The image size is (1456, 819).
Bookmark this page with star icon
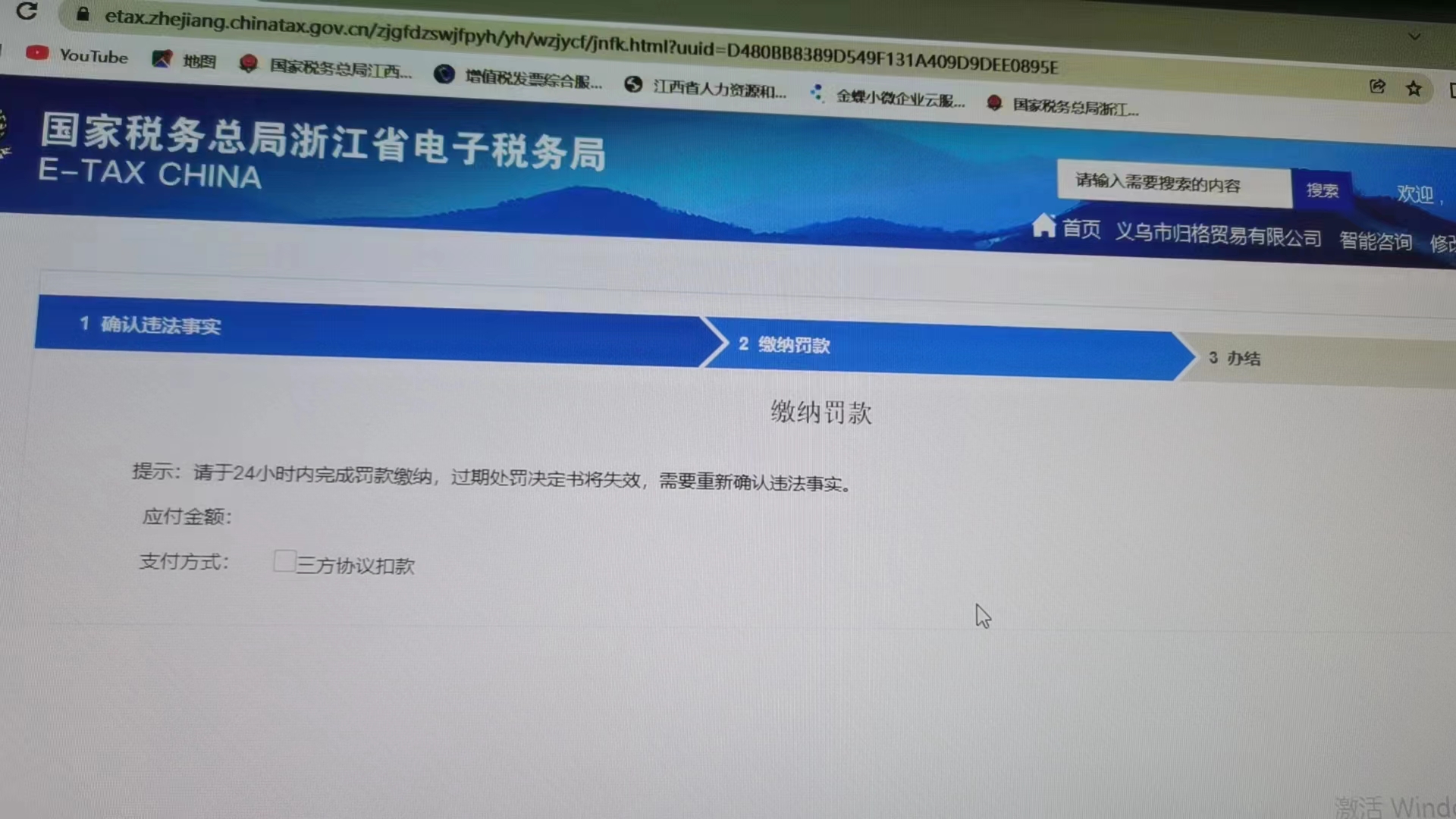1414,89
